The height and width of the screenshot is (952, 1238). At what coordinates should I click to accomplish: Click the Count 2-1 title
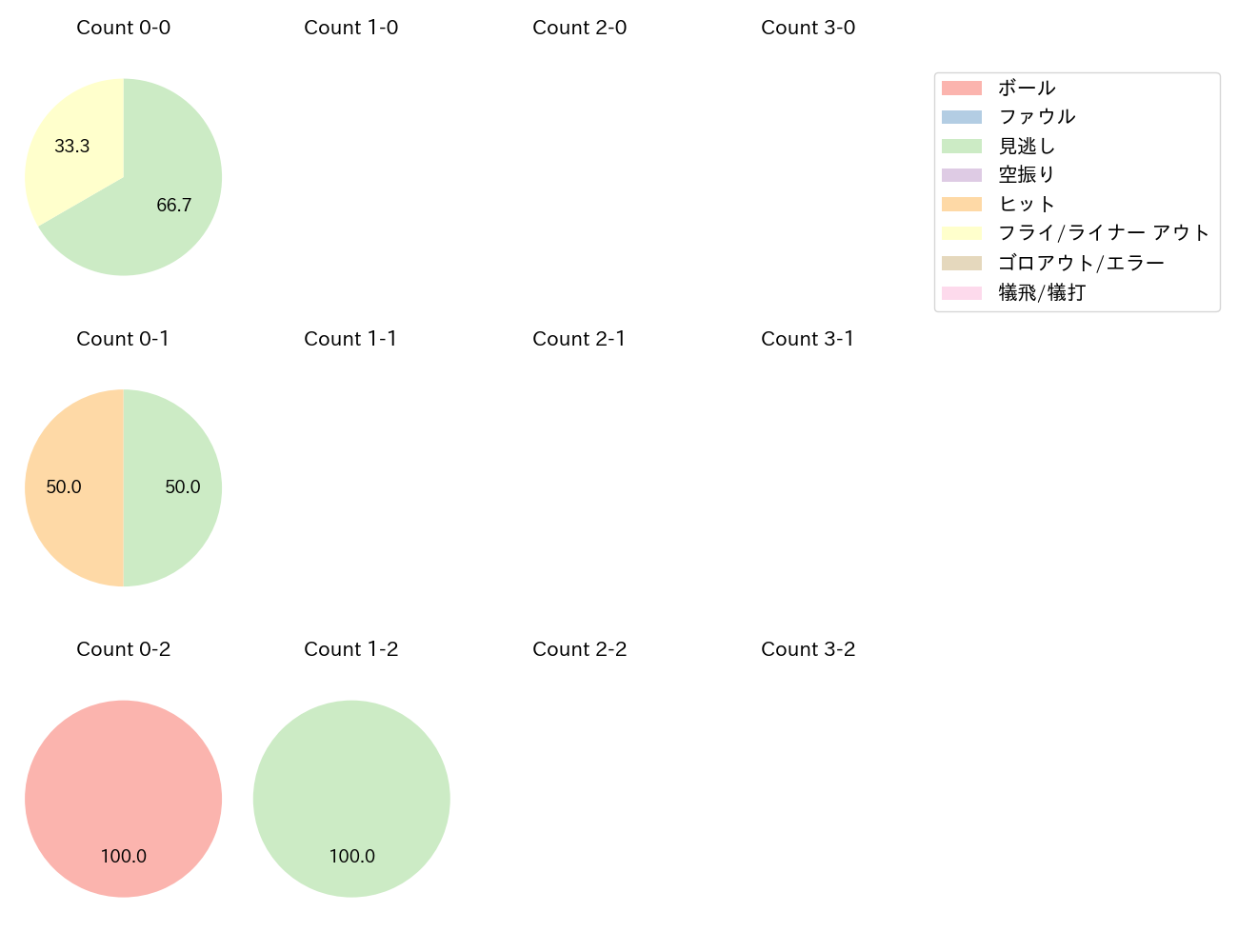pyautogui.click(x=579, y=339)
